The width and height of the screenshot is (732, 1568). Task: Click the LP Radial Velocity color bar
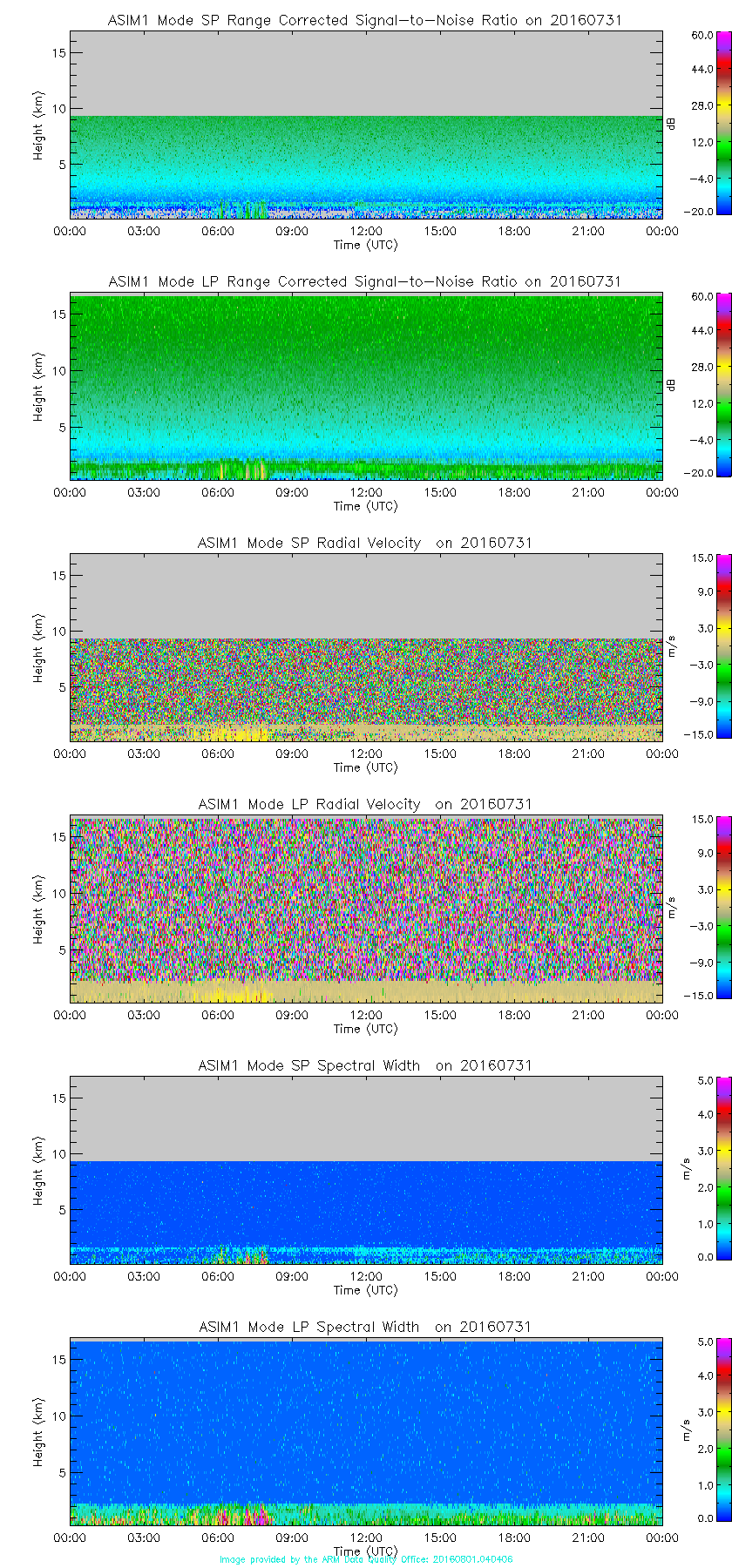(x=701, y=908)
